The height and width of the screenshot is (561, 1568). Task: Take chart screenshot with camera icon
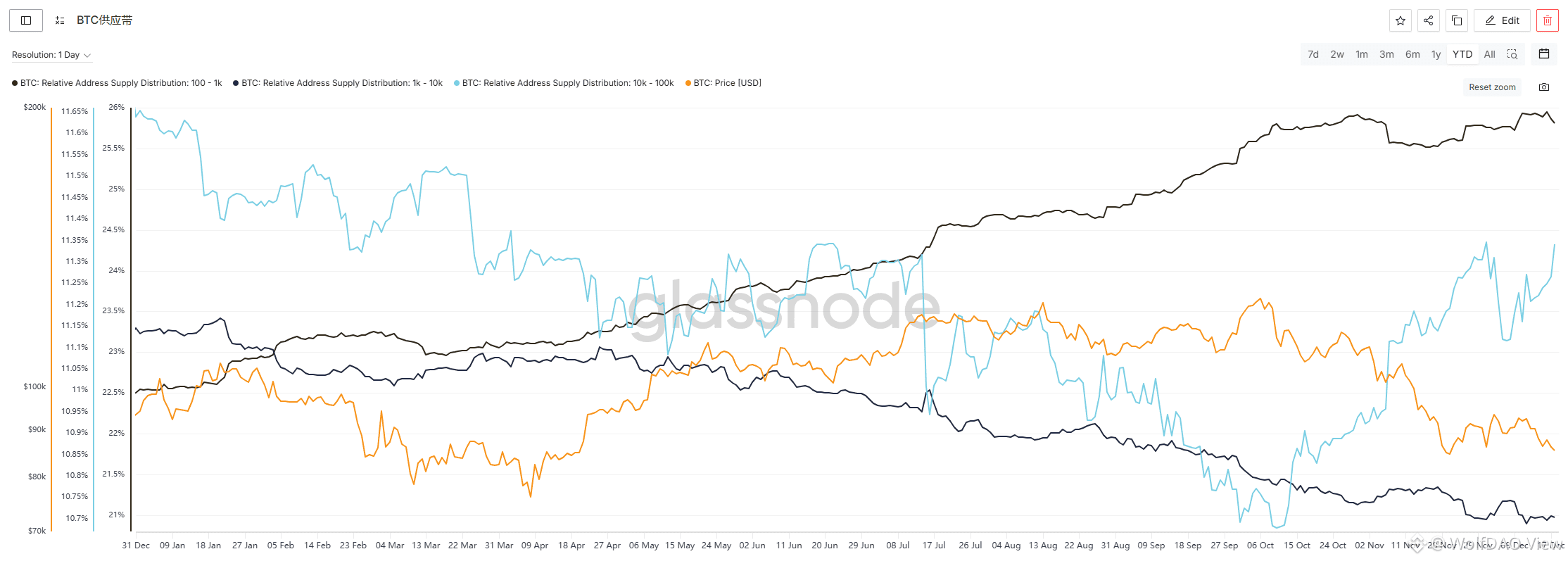click(1544, 87)
